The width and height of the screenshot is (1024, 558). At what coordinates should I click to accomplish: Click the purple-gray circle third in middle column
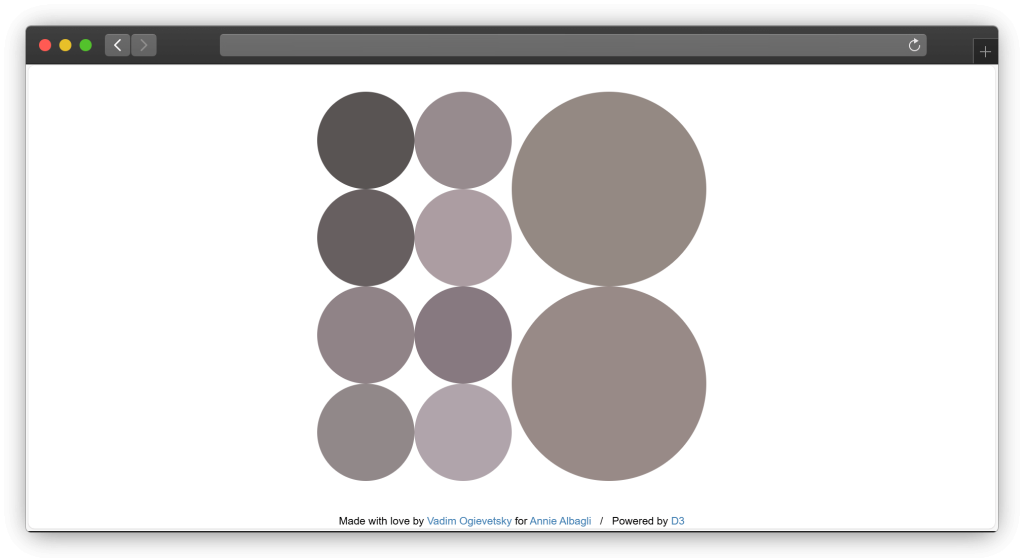tap(463, 335)
